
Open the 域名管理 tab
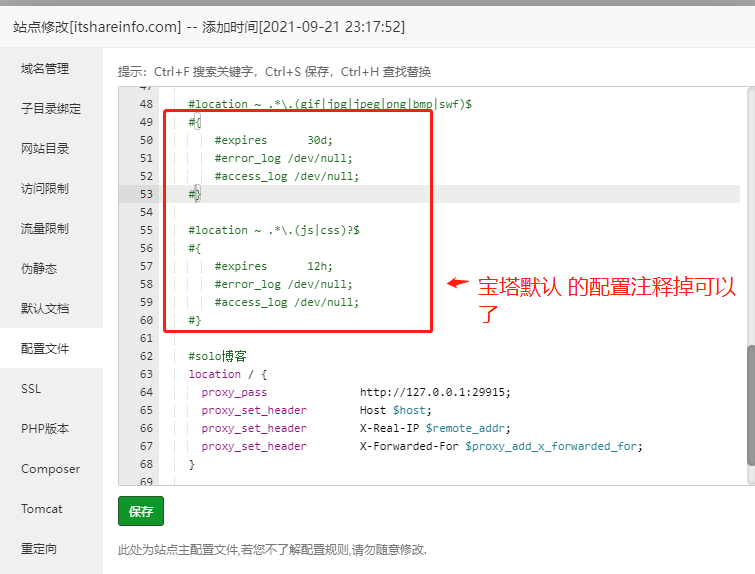tap(45, 69)
